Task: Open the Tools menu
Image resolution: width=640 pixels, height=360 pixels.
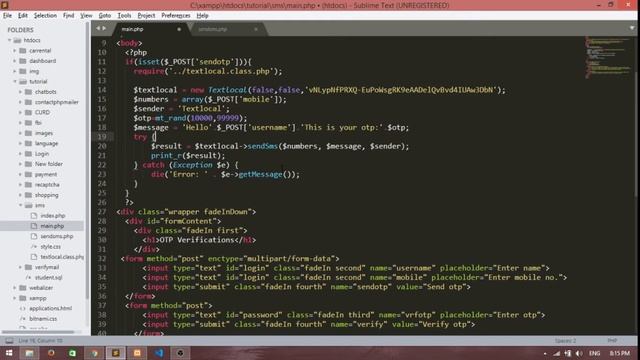Action: click(x=124, y=16)
